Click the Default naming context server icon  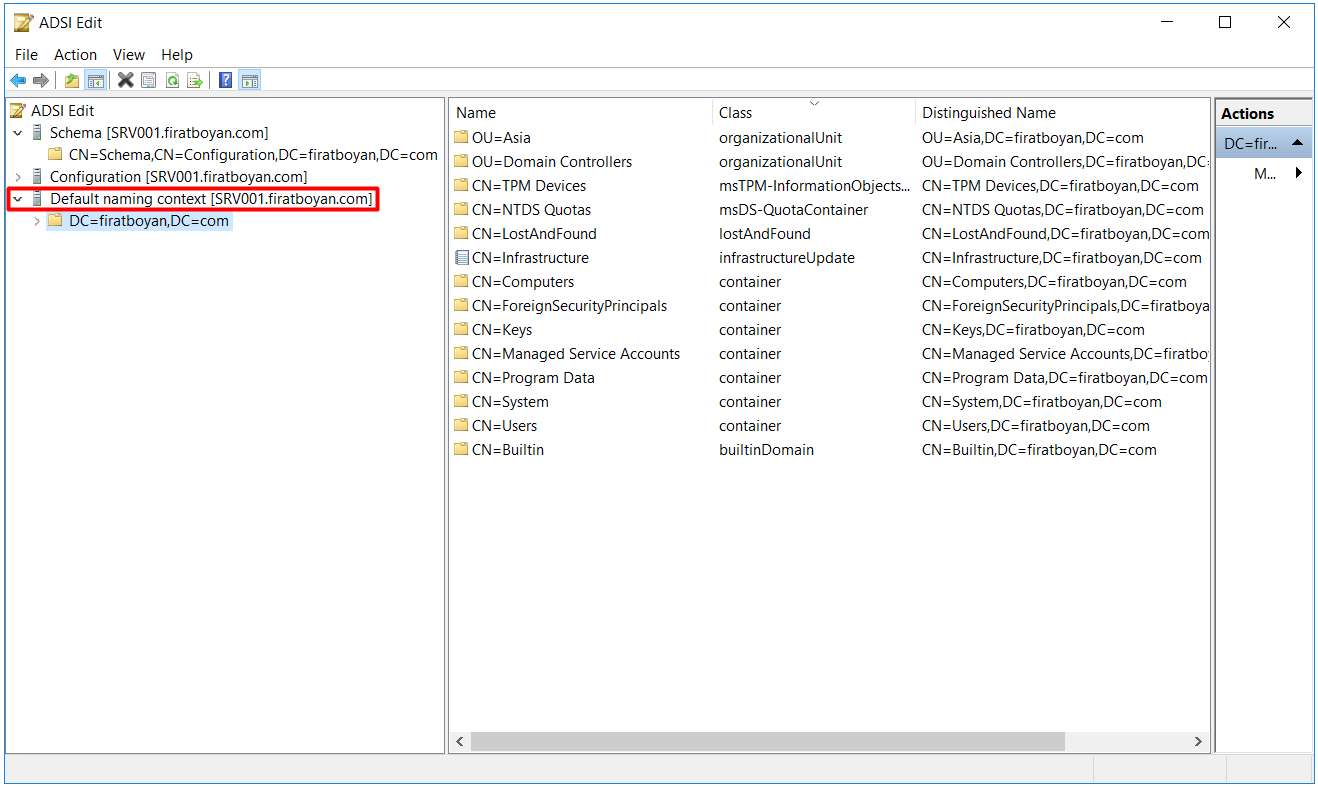[38, 199]
